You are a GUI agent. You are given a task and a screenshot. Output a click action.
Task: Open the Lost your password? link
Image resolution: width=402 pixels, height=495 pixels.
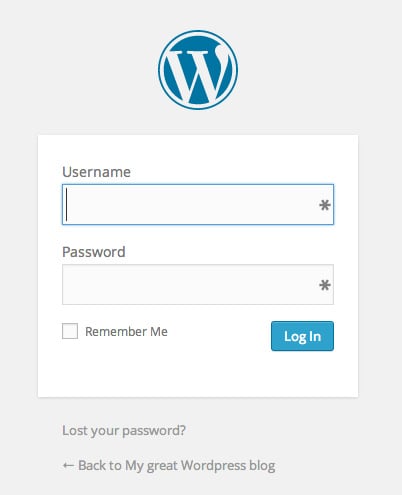coord(124,431)
